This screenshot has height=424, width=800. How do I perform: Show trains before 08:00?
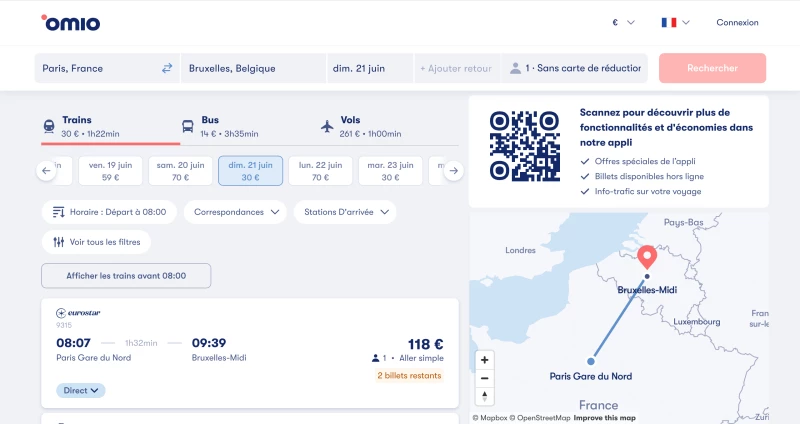point(126,276)
